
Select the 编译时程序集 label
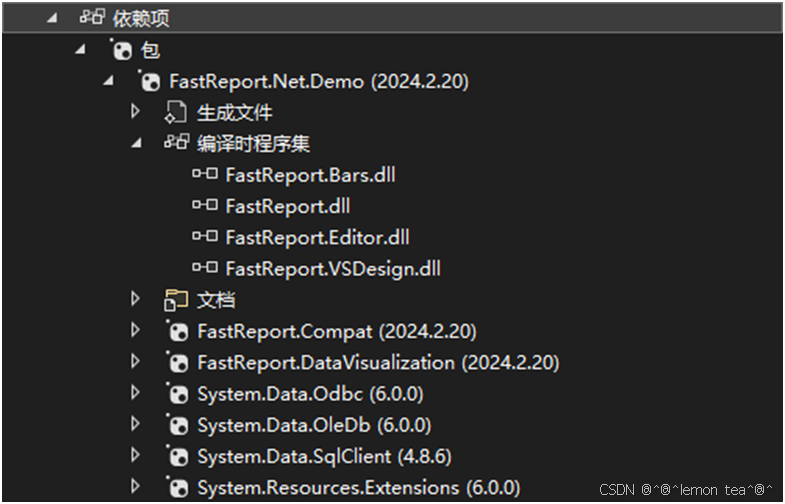254,144
